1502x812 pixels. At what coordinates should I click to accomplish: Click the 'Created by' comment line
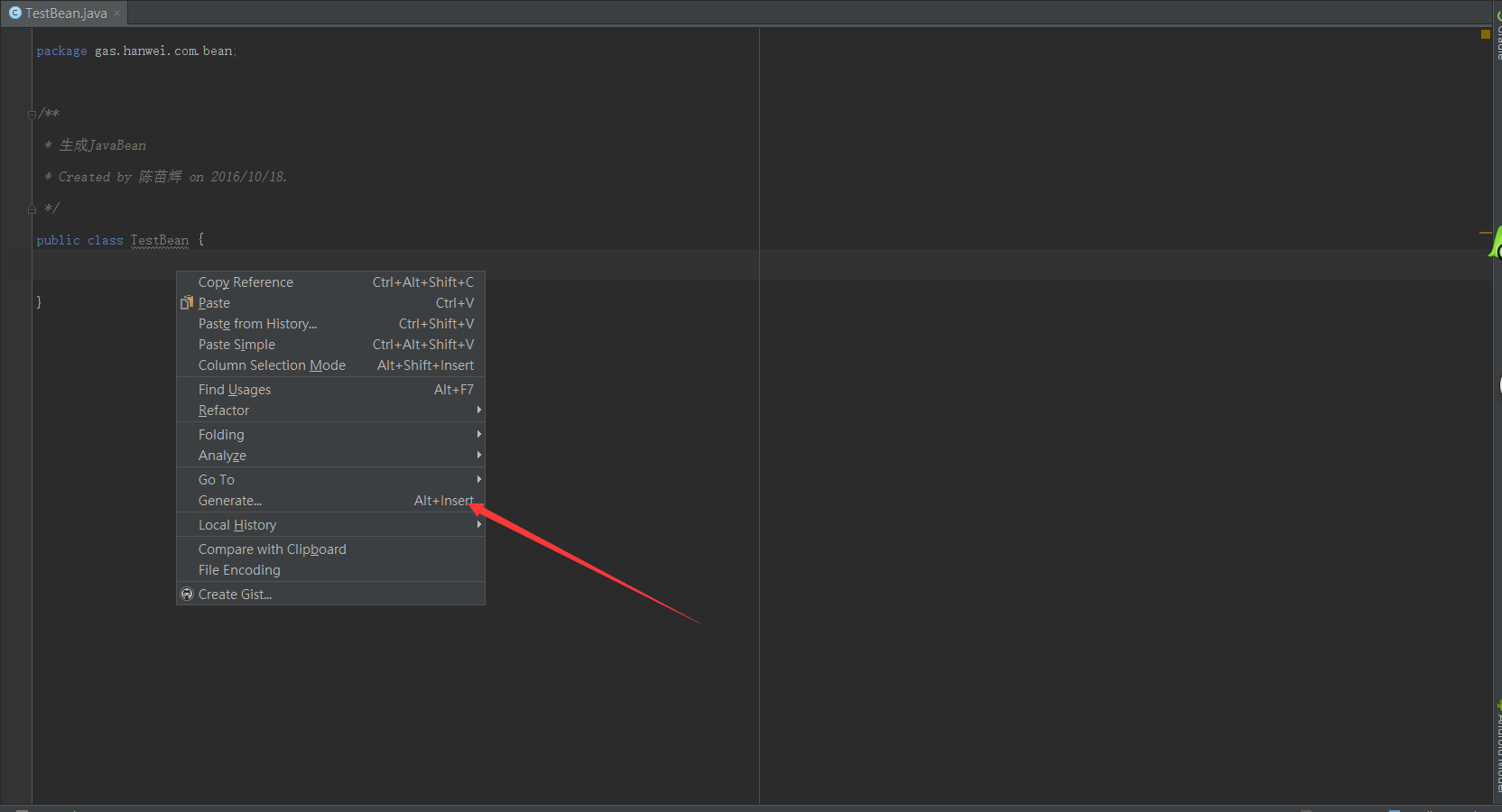click(165, 177)
